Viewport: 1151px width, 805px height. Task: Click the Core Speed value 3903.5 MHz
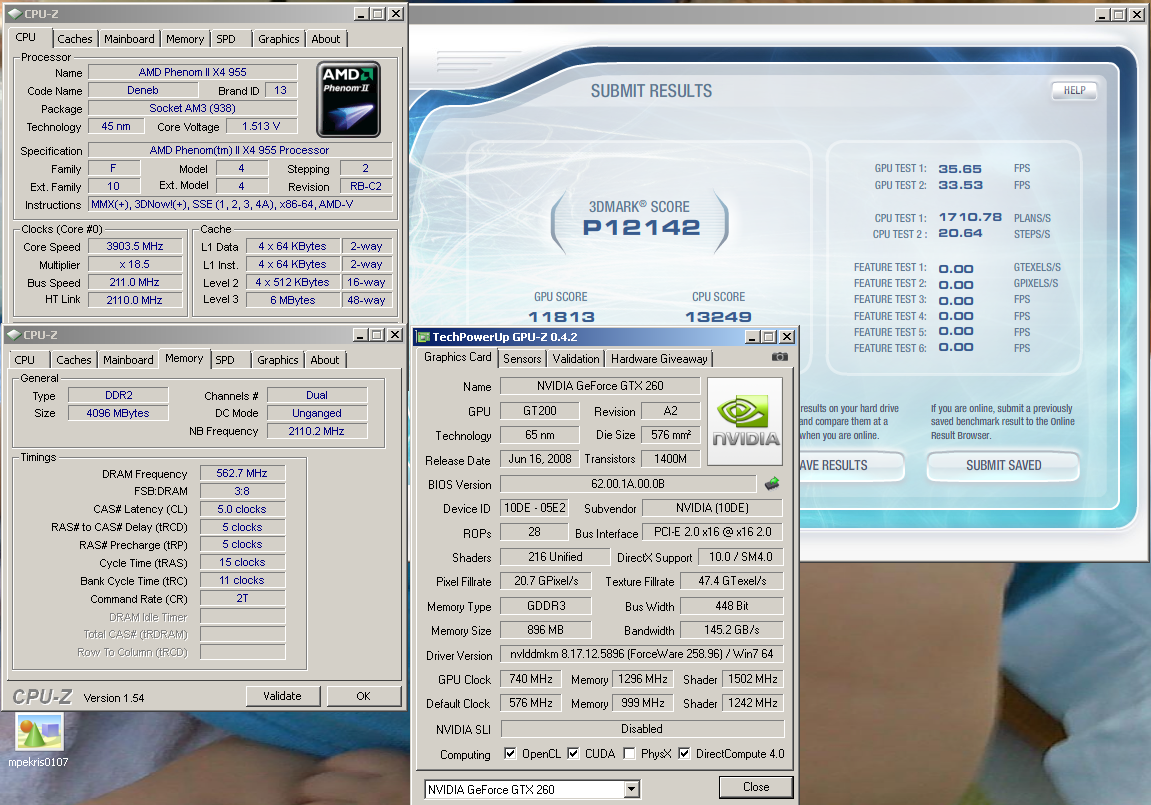(135, 247)
